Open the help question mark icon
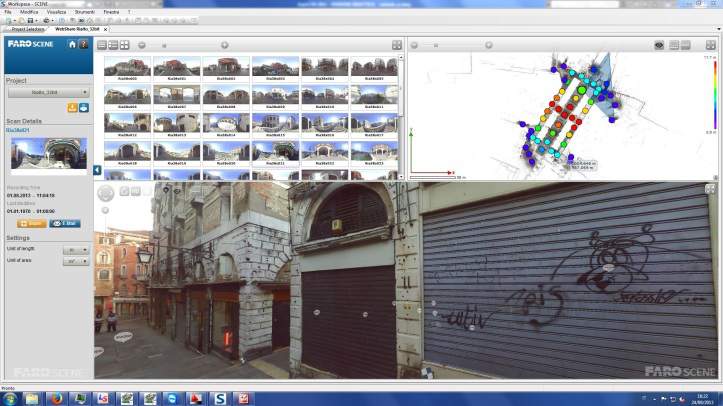 click(83, 44)
